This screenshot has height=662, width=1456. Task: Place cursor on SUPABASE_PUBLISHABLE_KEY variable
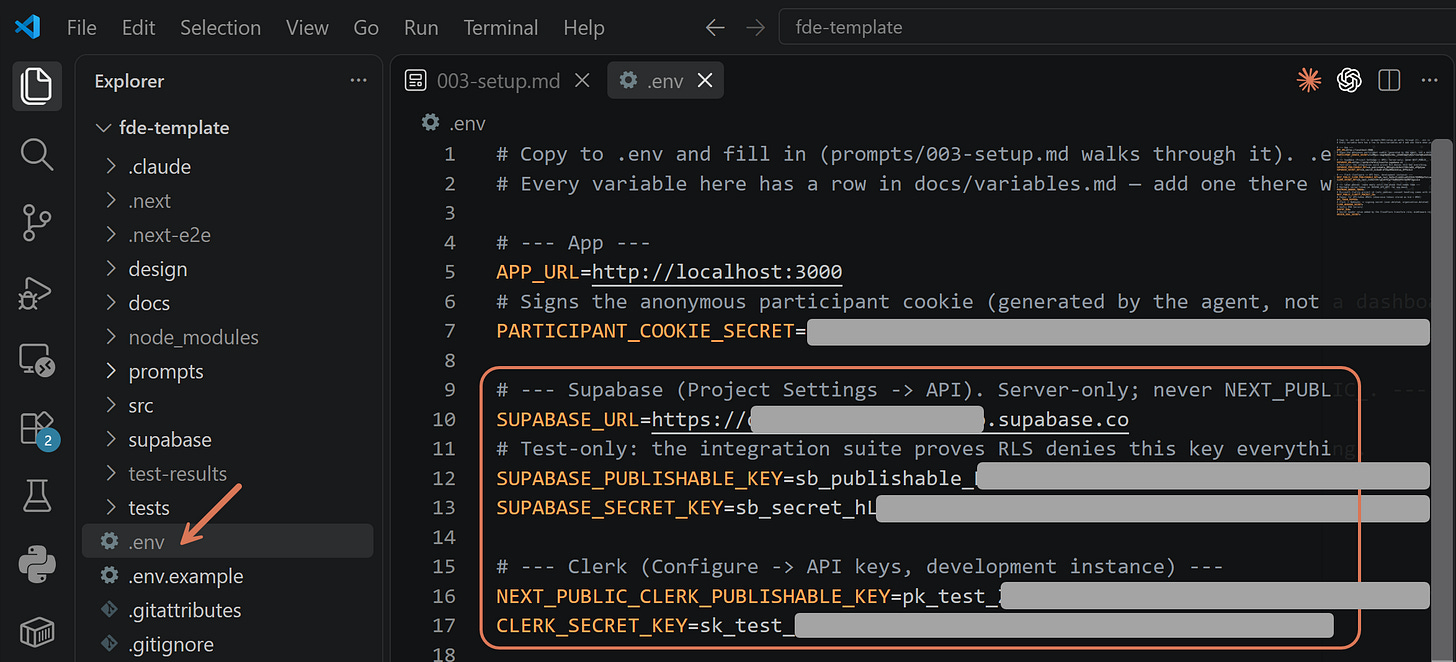coord(638,478)
